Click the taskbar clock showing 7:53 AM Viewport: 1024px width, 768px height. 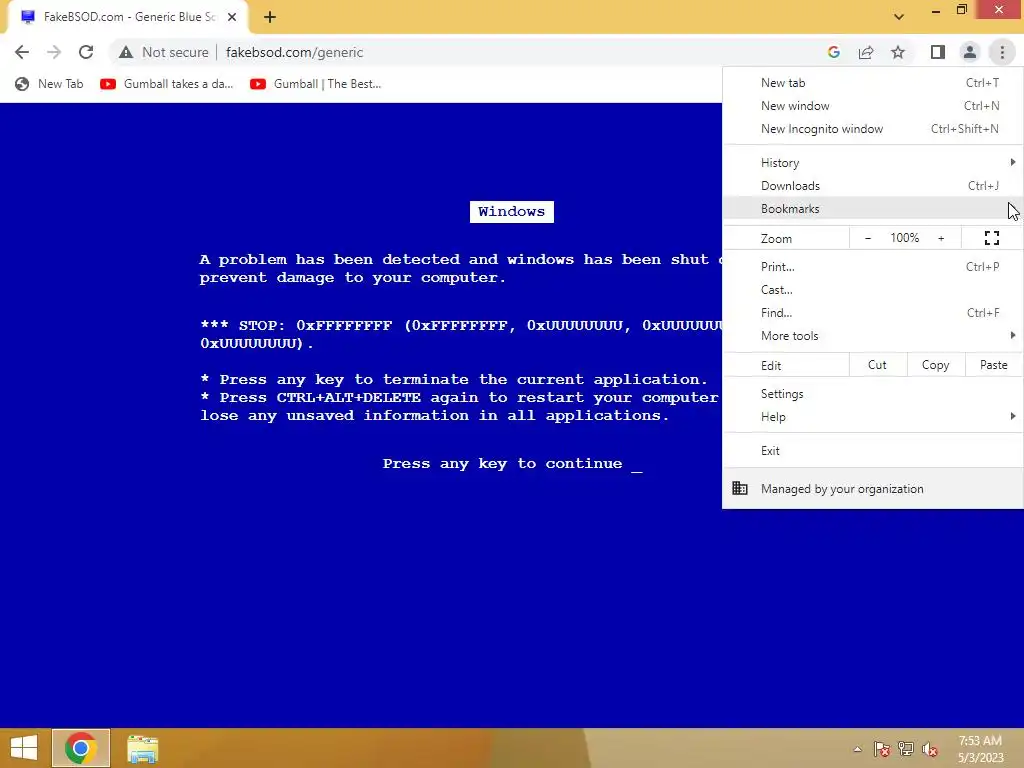point(980,749)
